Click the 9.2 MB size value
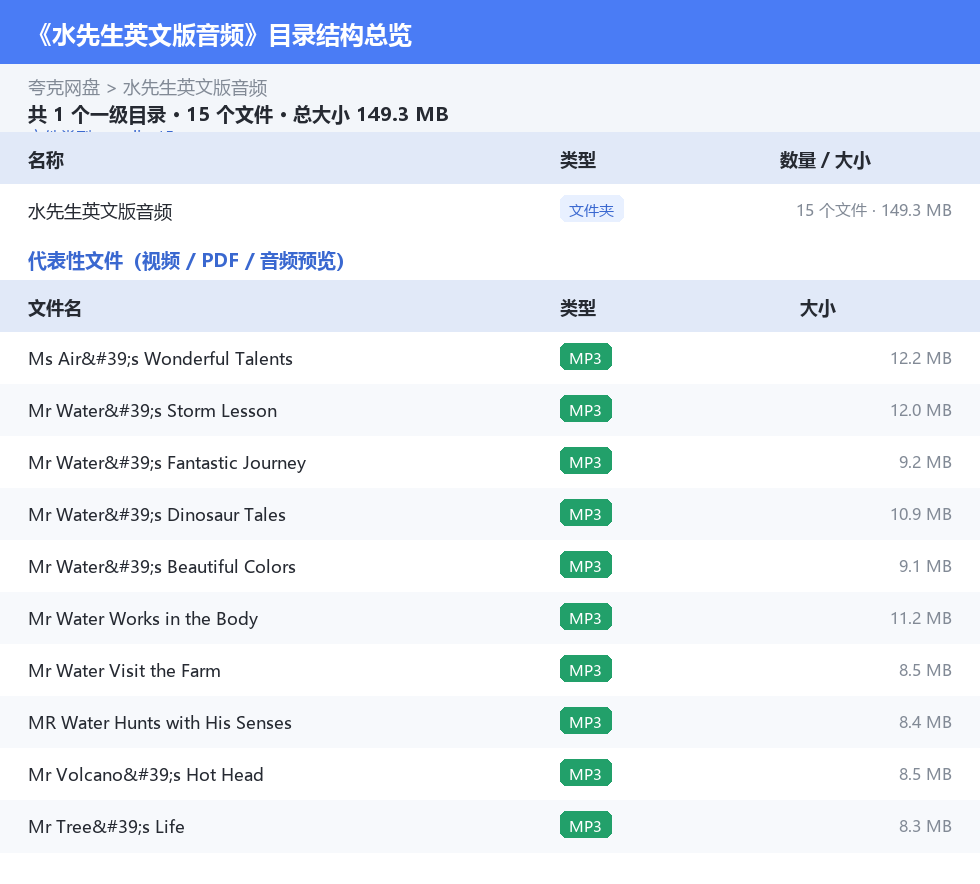The width and height of the screenshot is (980, 884). click(925, 462)
